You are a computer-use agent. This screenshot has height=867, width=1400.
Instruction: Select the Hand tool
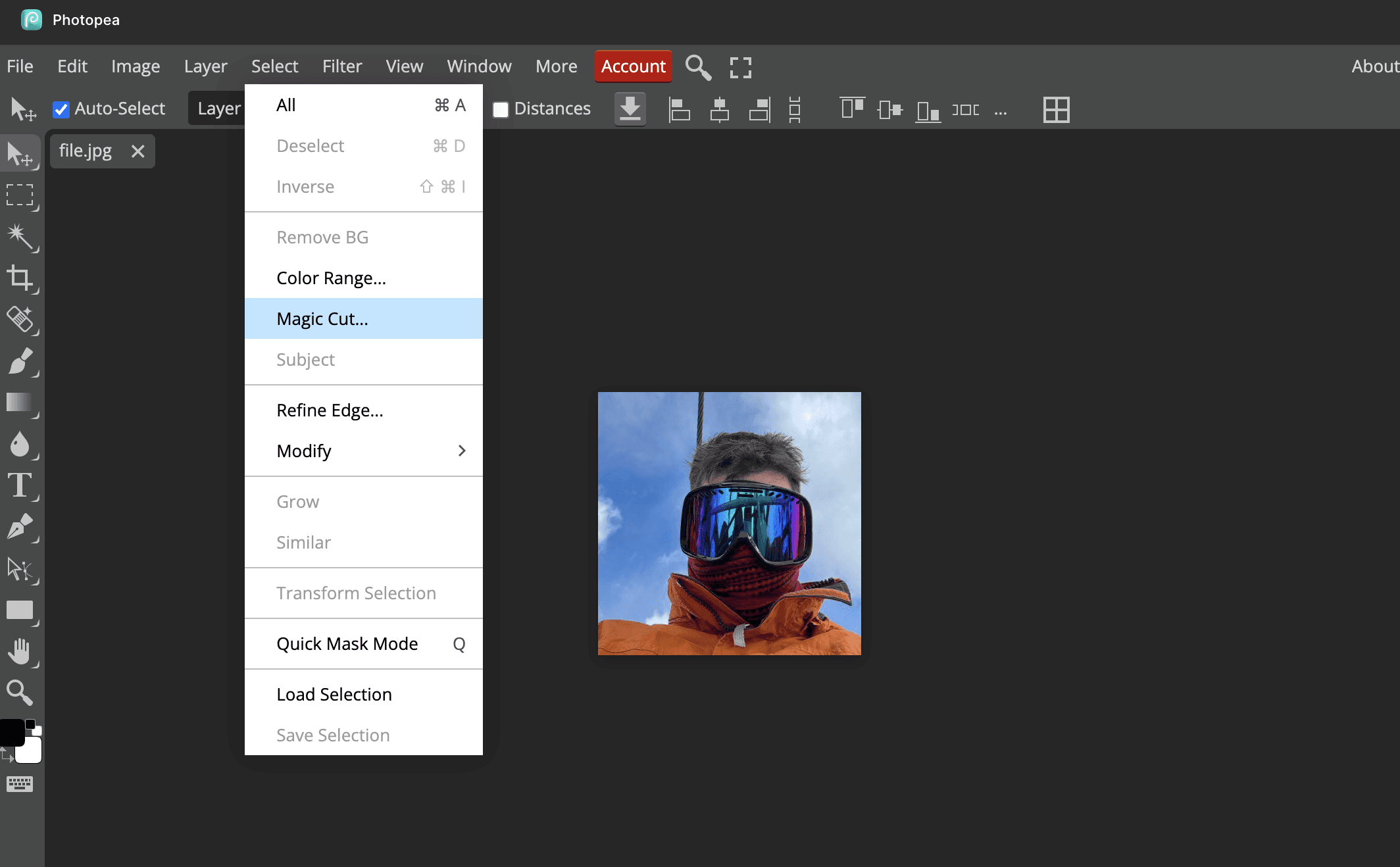(20, 651)
